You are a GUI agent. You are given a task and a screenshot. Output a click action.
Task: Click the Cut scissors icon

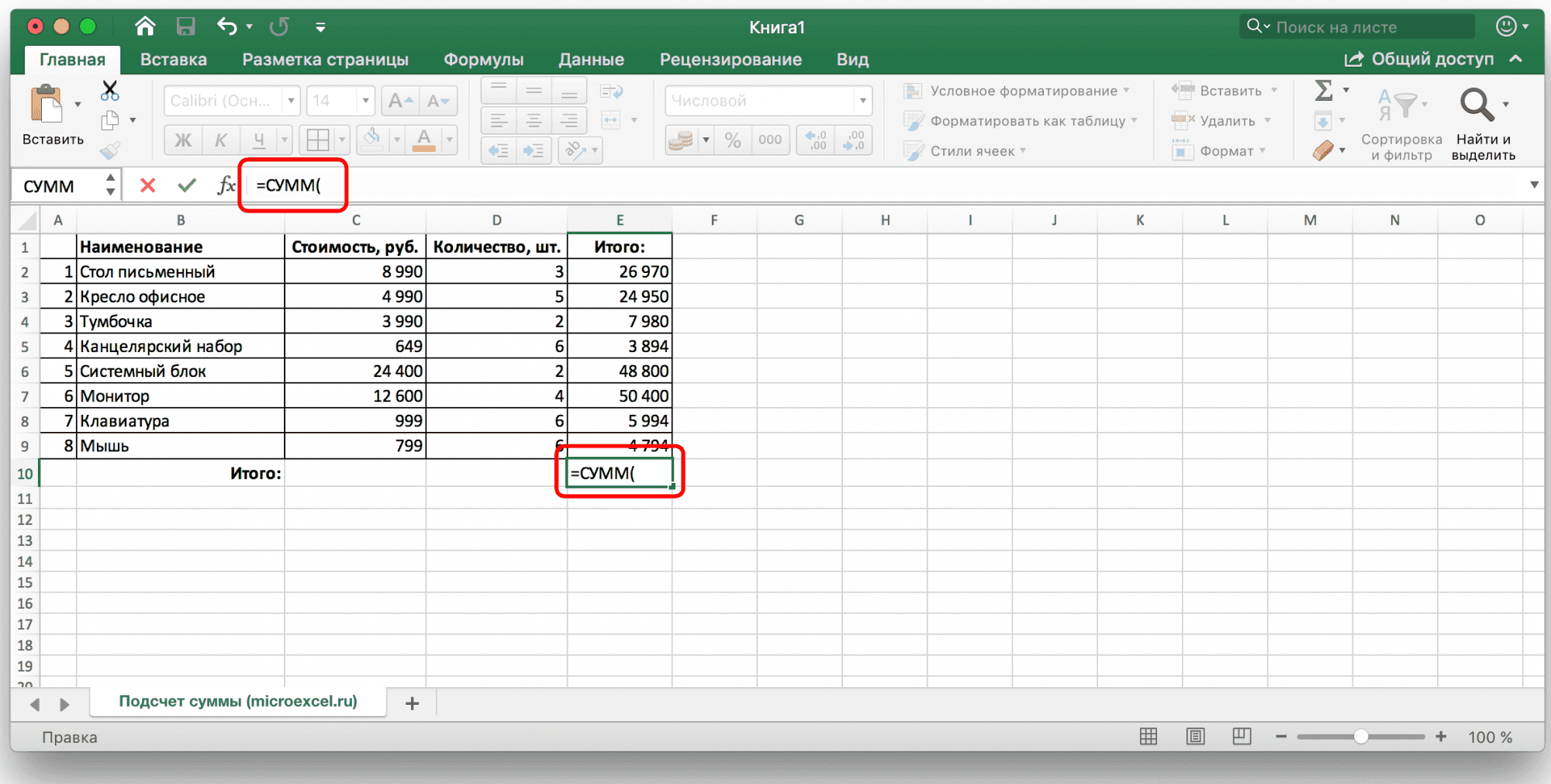[110, 91]
